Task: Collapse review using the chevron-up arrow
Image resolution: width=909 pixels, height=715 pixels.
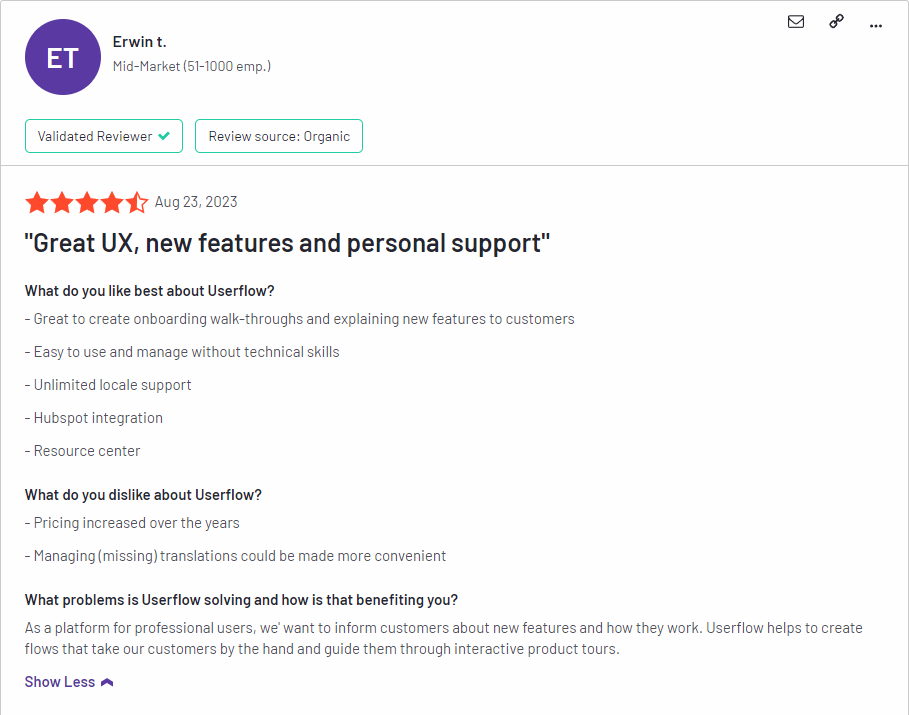Action: pos(108,682)
